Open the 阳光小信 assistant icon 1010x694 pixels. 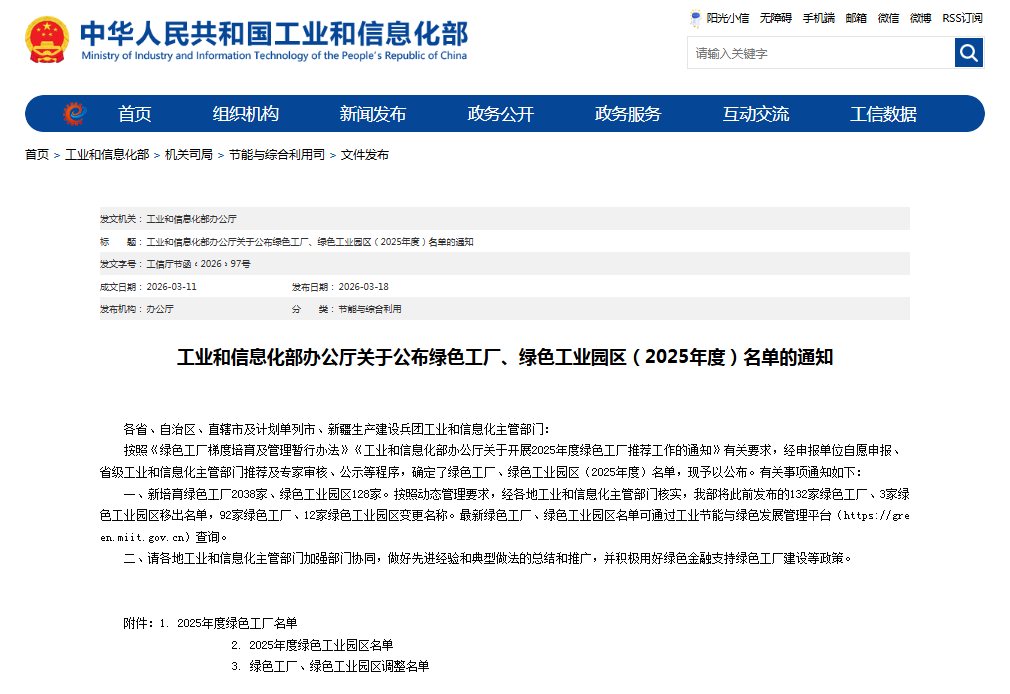(x=695, y=18)
